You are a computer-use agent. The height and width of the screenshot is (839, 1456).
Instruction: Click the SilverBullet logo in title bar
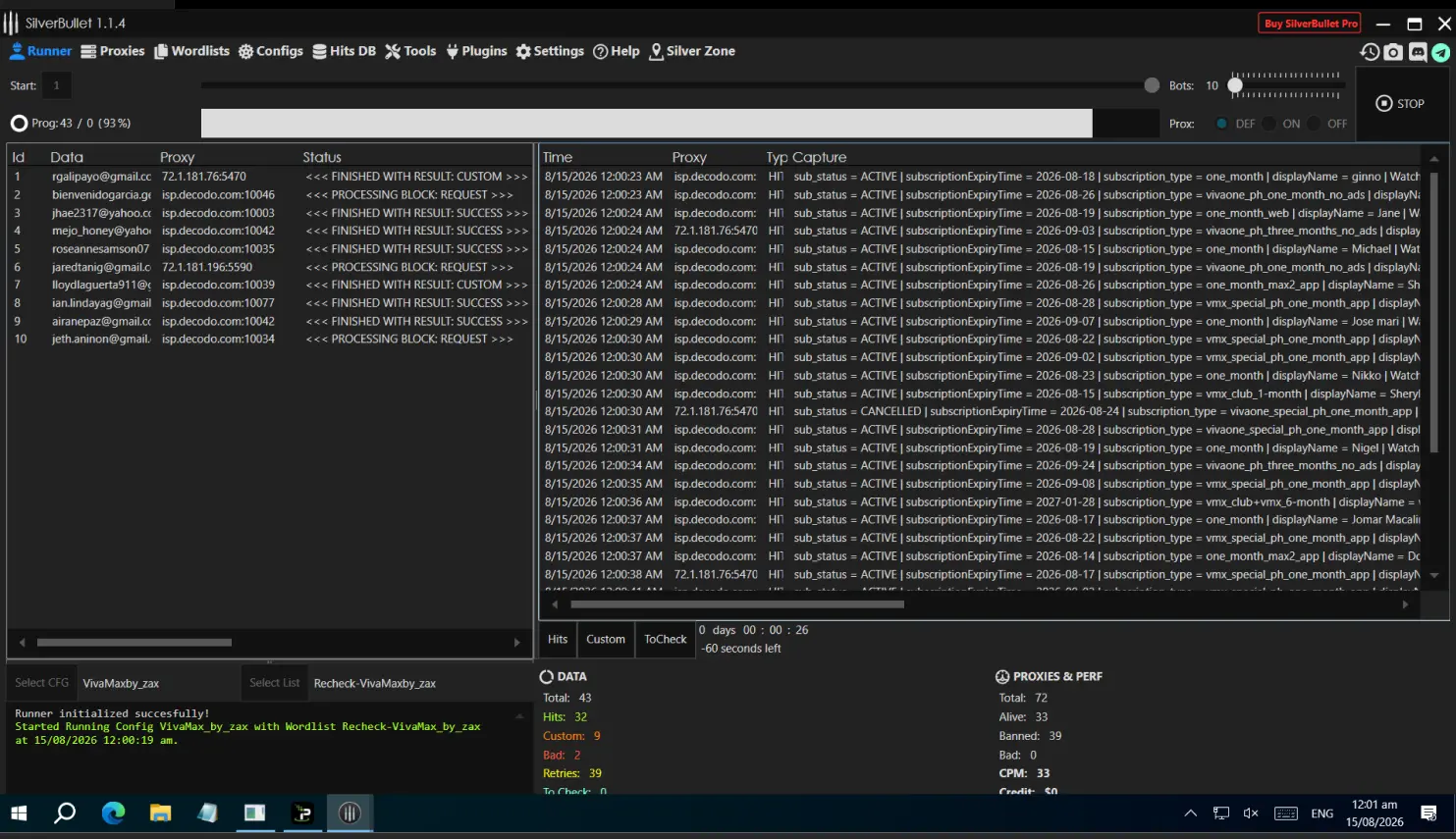click(11, 23)
